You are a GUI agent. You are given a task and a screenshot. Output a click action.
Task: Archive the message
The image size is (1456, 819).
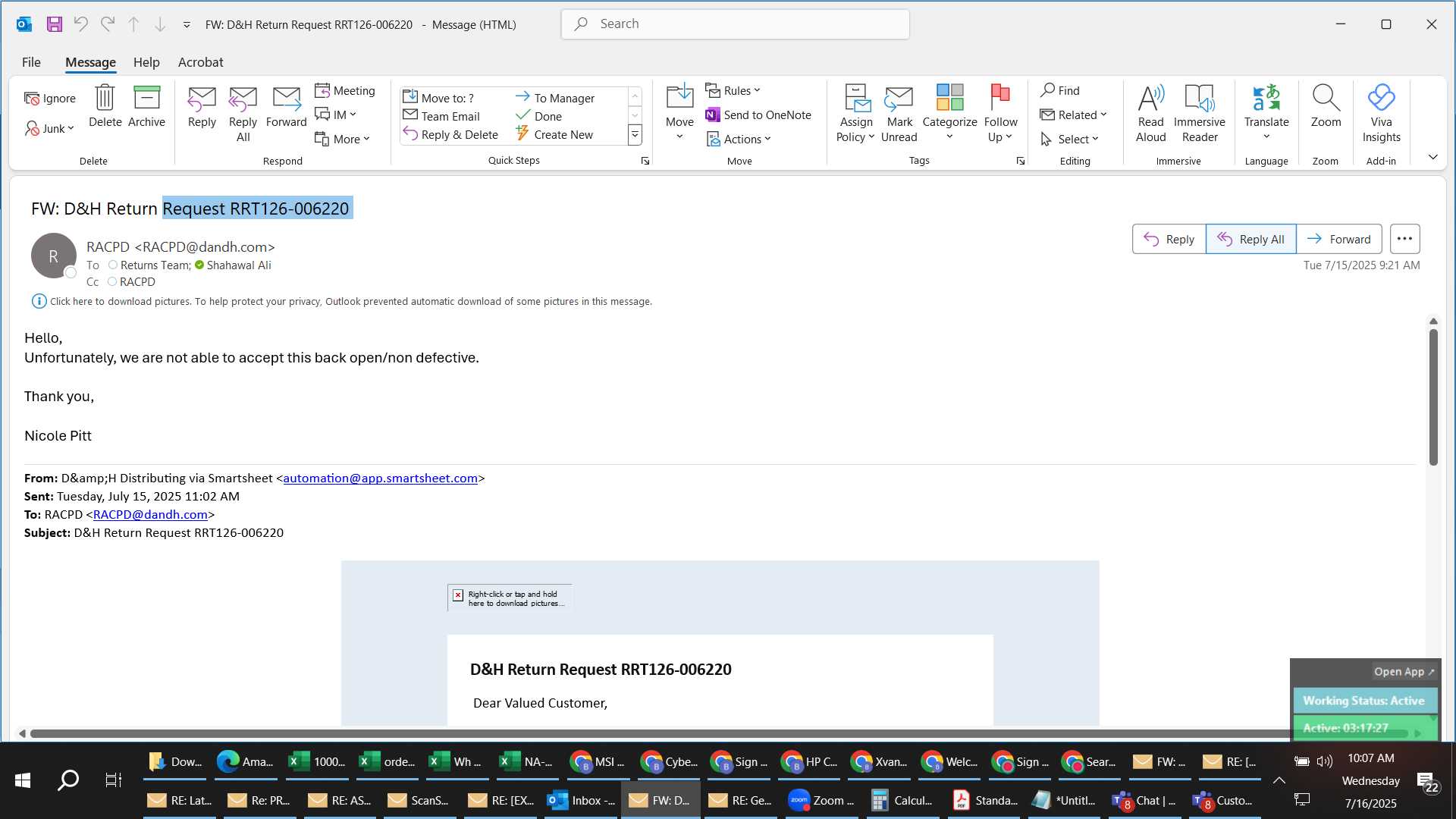point(146,106)
